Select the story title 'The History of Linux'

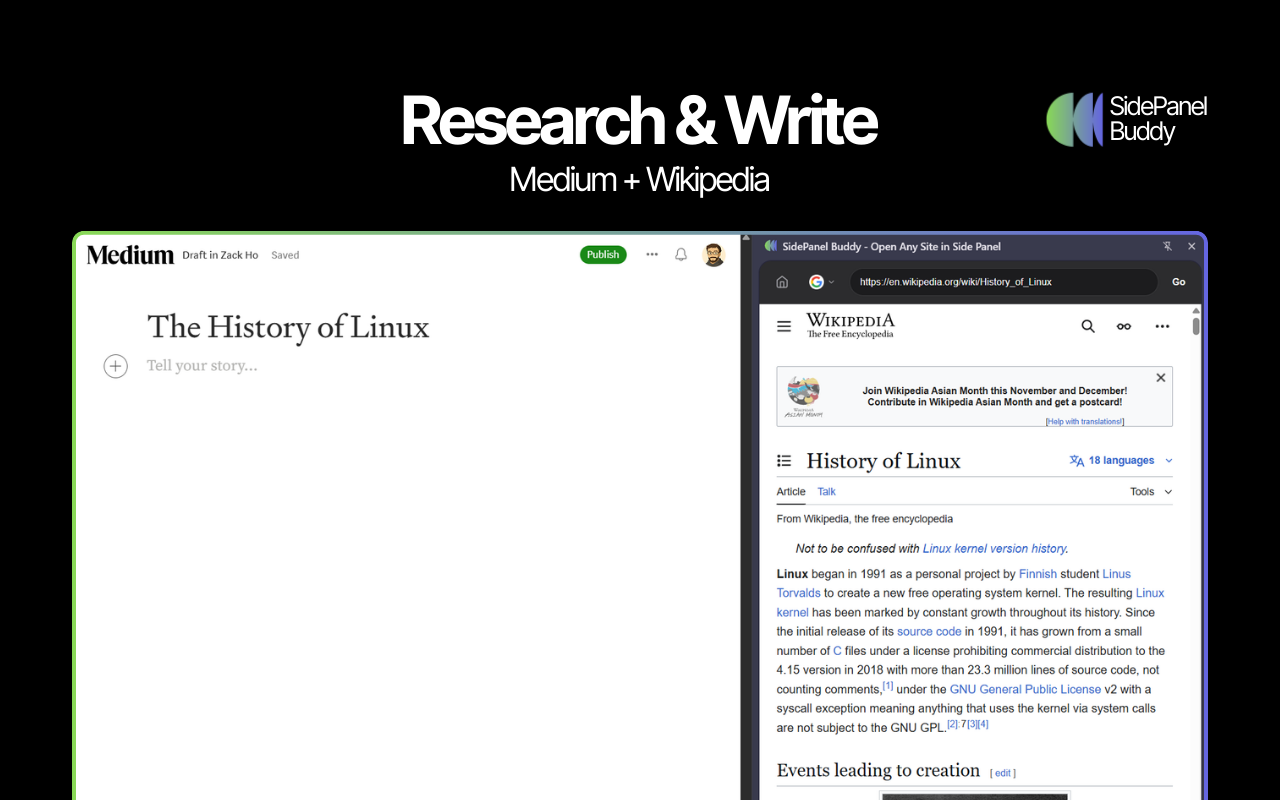point(288,327)
